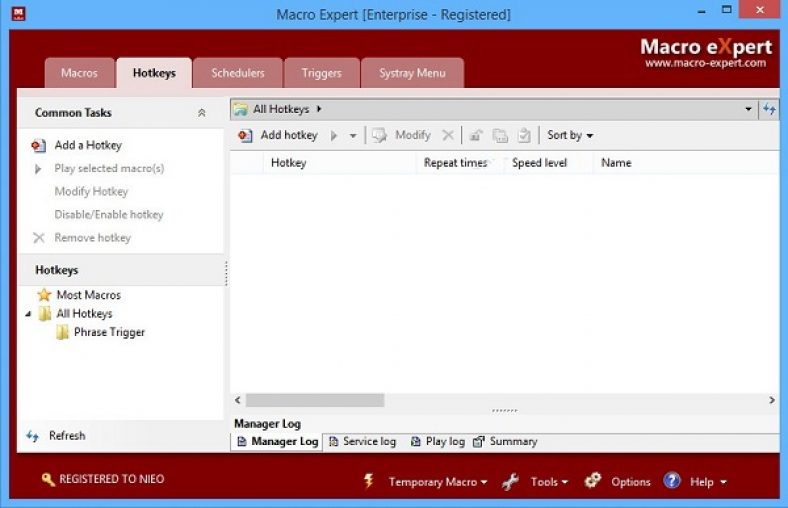788x508 pixels.
Task: Open the Sort by dropdown
Action: point(570,135)
